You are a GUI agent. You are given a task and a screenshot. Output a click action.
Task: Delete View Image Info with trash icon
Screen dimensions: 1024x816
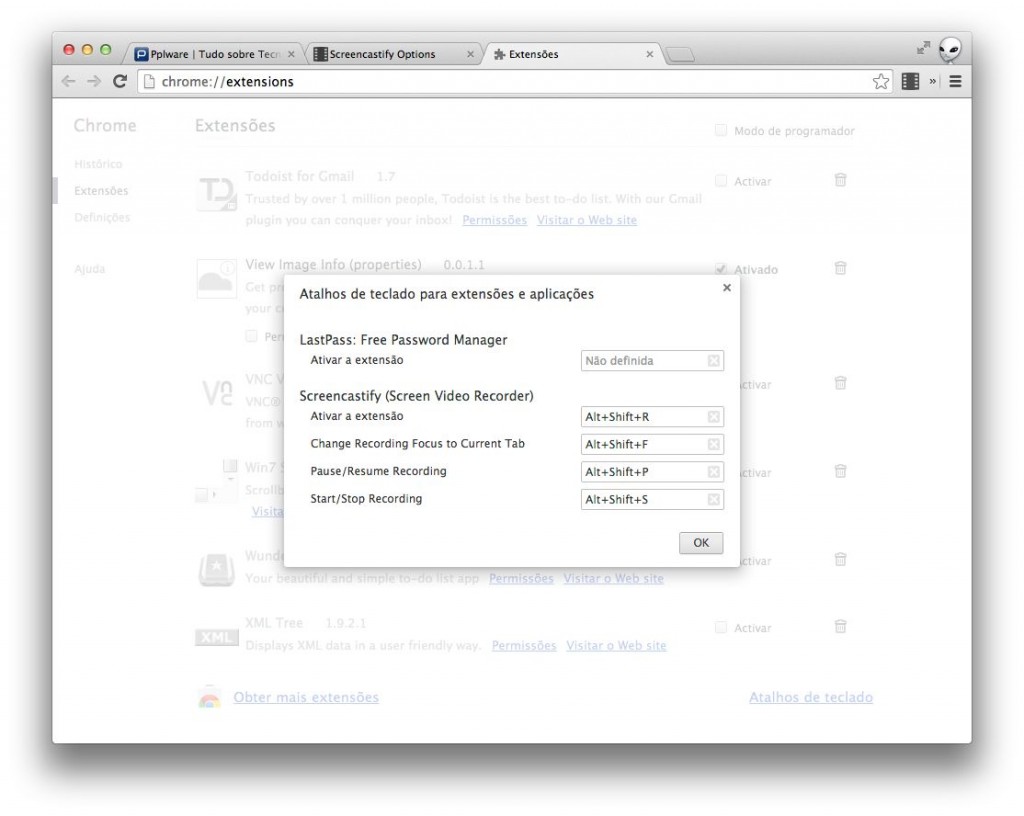tap(840, 268)
